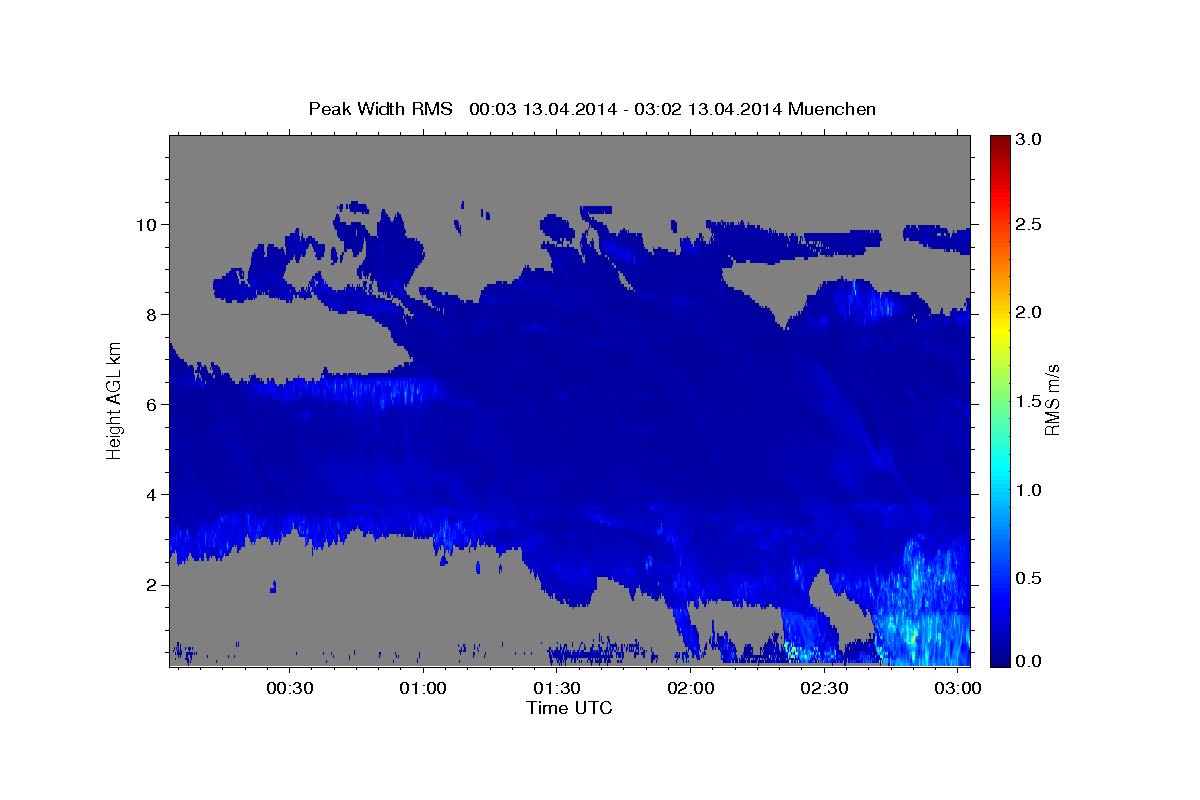Image resolution: width=1200 pixels, height=800 pixels.
Task: Click the 3.0 colorbar value
Action: point(1029,140)
